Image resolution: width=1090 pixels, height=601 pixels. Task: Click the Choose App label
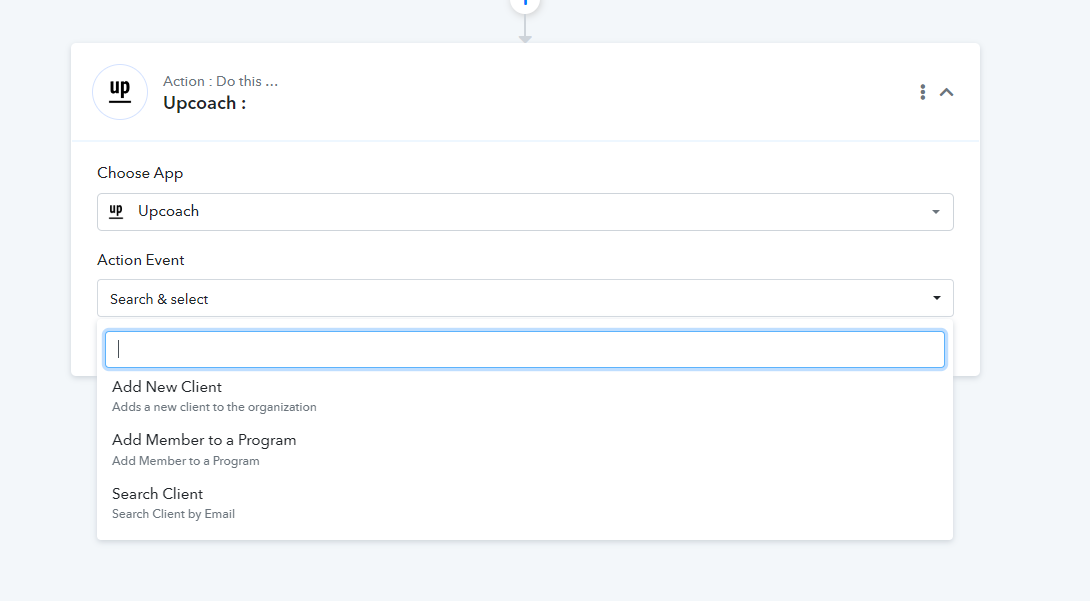pos(140,173)
